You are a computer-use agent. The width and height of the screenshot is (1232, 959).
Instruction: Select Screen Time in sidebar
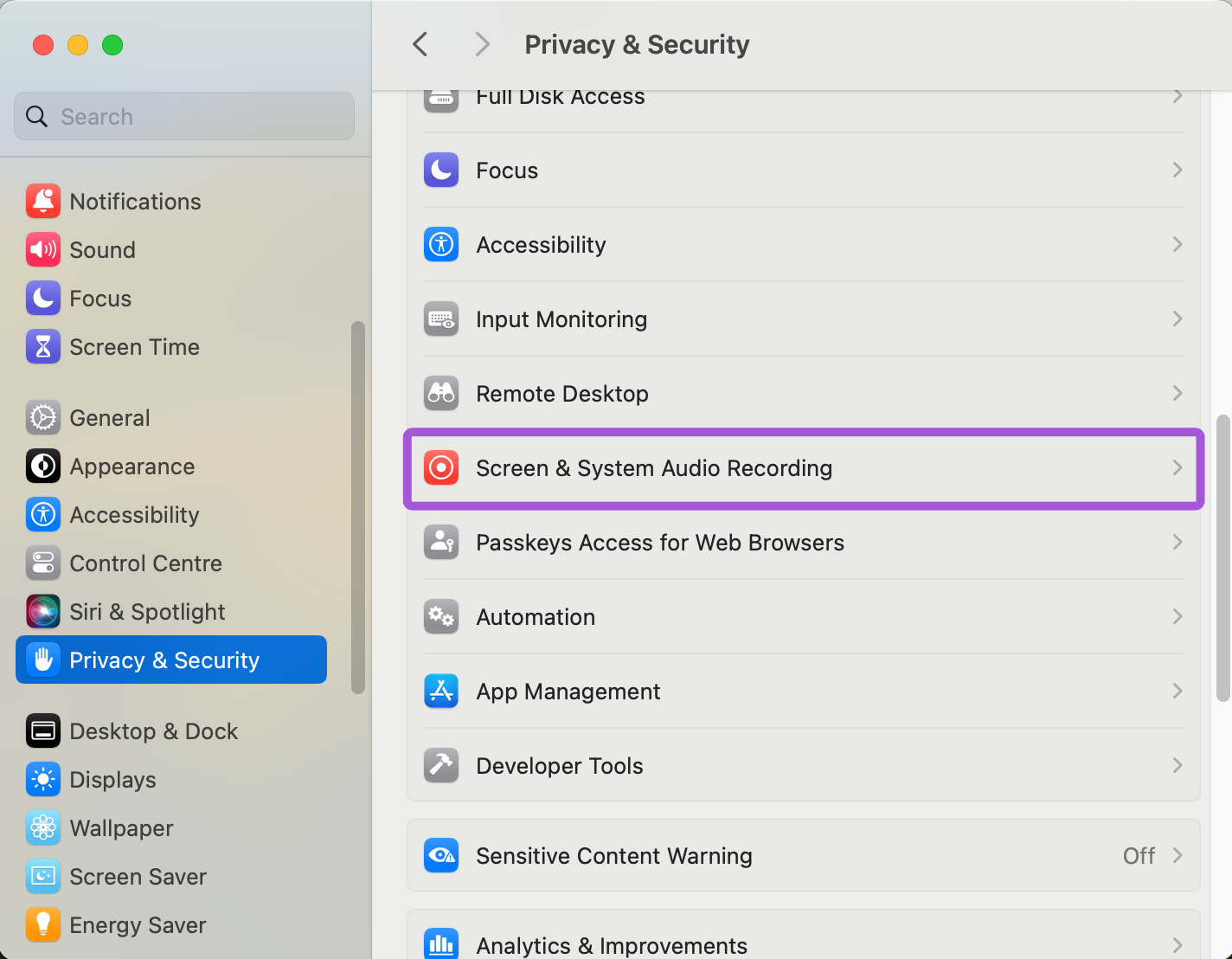click(171, 346)
